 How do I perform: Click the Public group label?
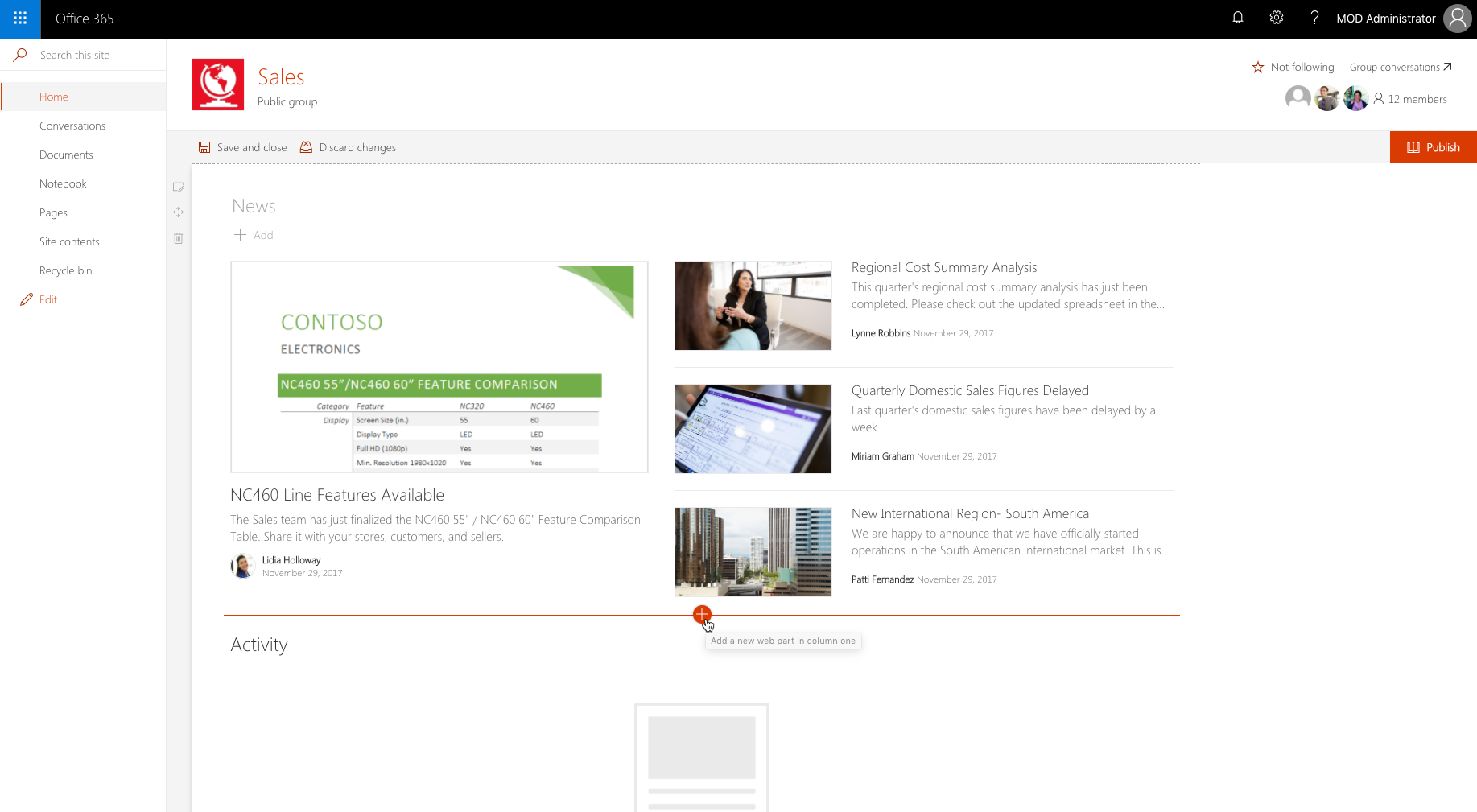[x=287, y=101]
